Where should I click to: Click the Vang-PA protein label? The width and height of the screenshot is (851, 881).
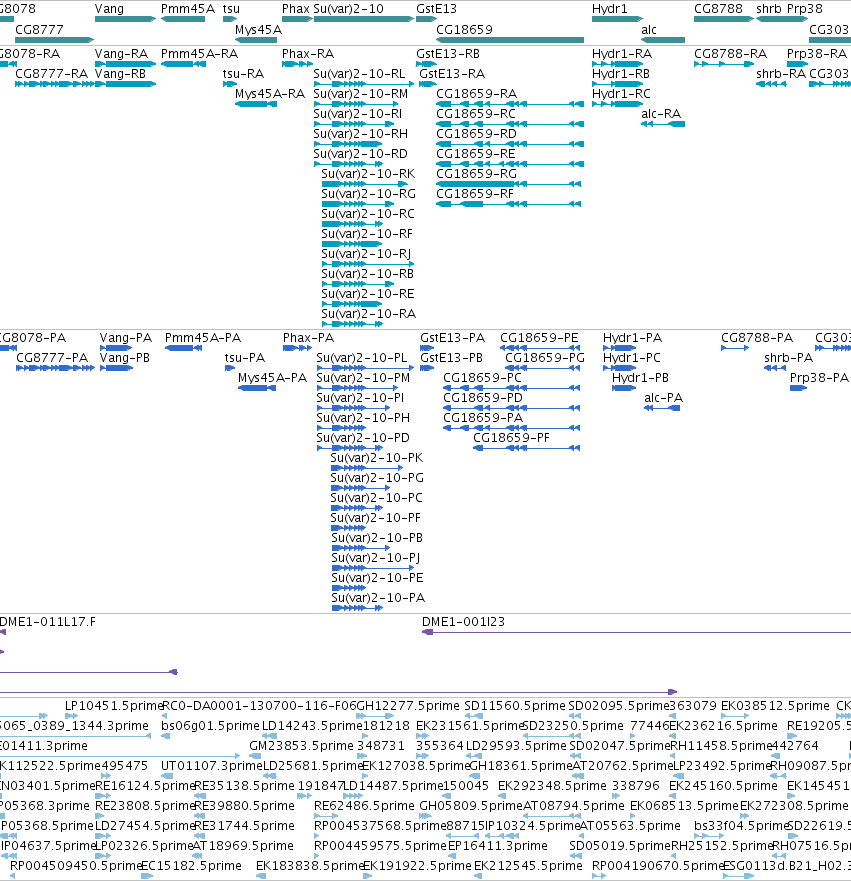[x=126, y=338]
